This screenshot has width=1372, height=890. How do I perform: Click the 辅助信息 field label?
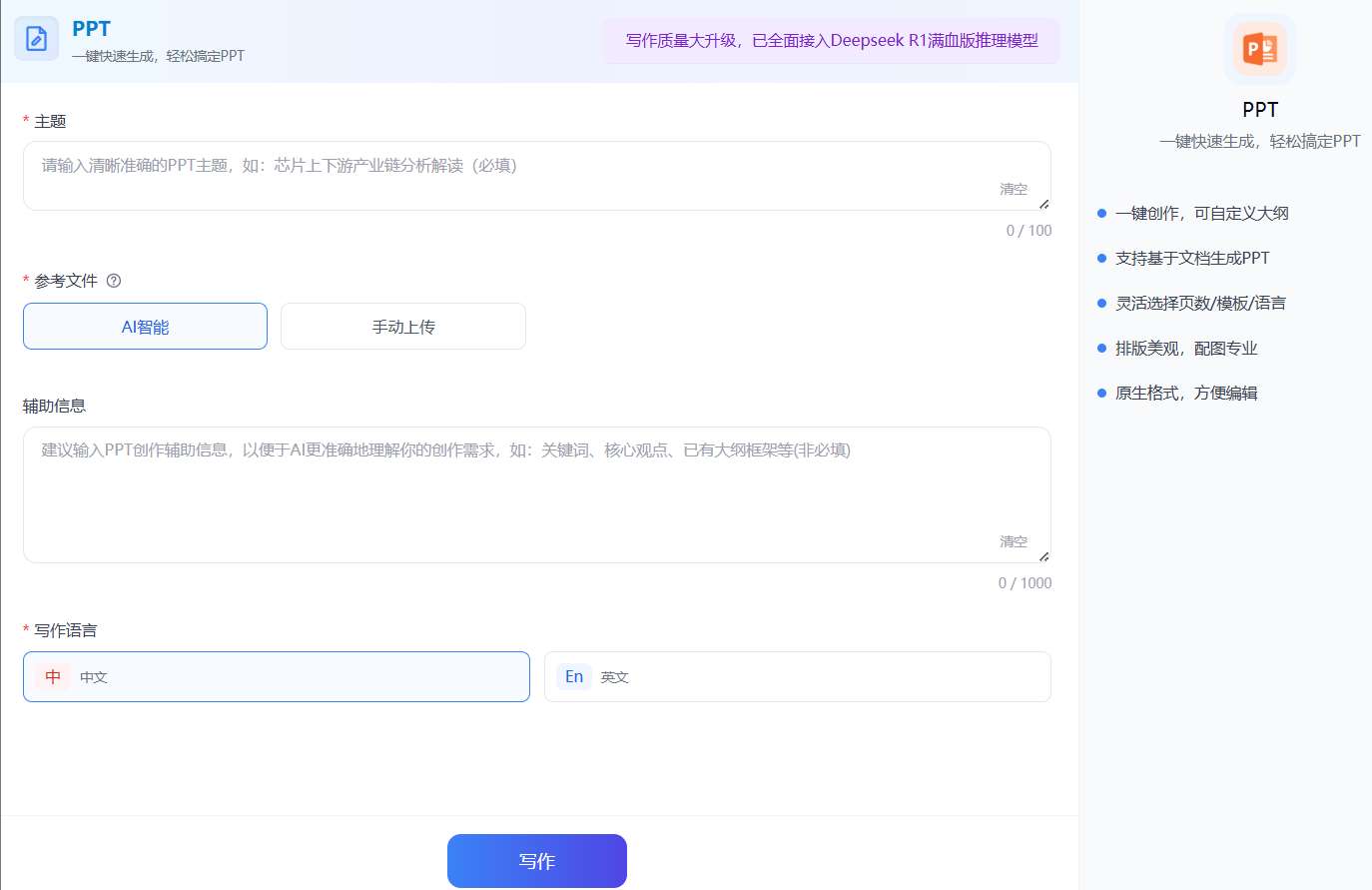pos(54,406)
